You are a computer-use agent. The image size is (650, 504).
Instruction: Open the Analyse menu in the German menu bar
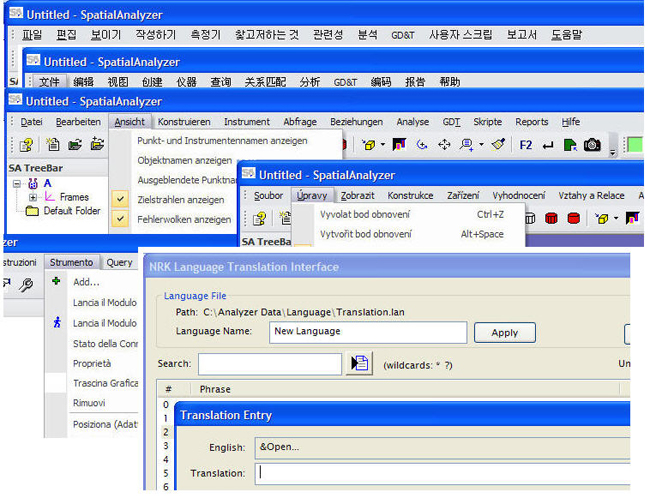(x=412, y=122)
